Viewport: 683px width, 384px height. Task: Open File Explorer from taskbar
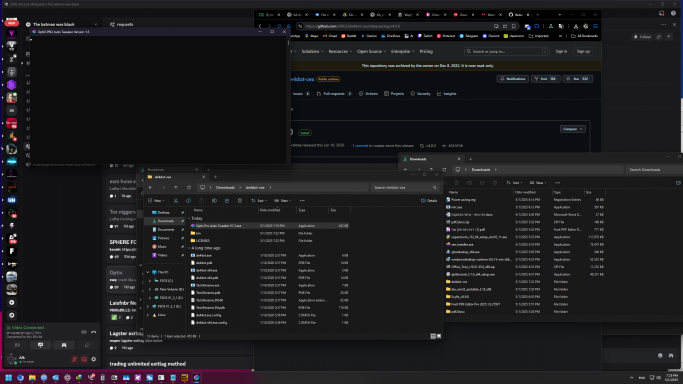[32, 377]
